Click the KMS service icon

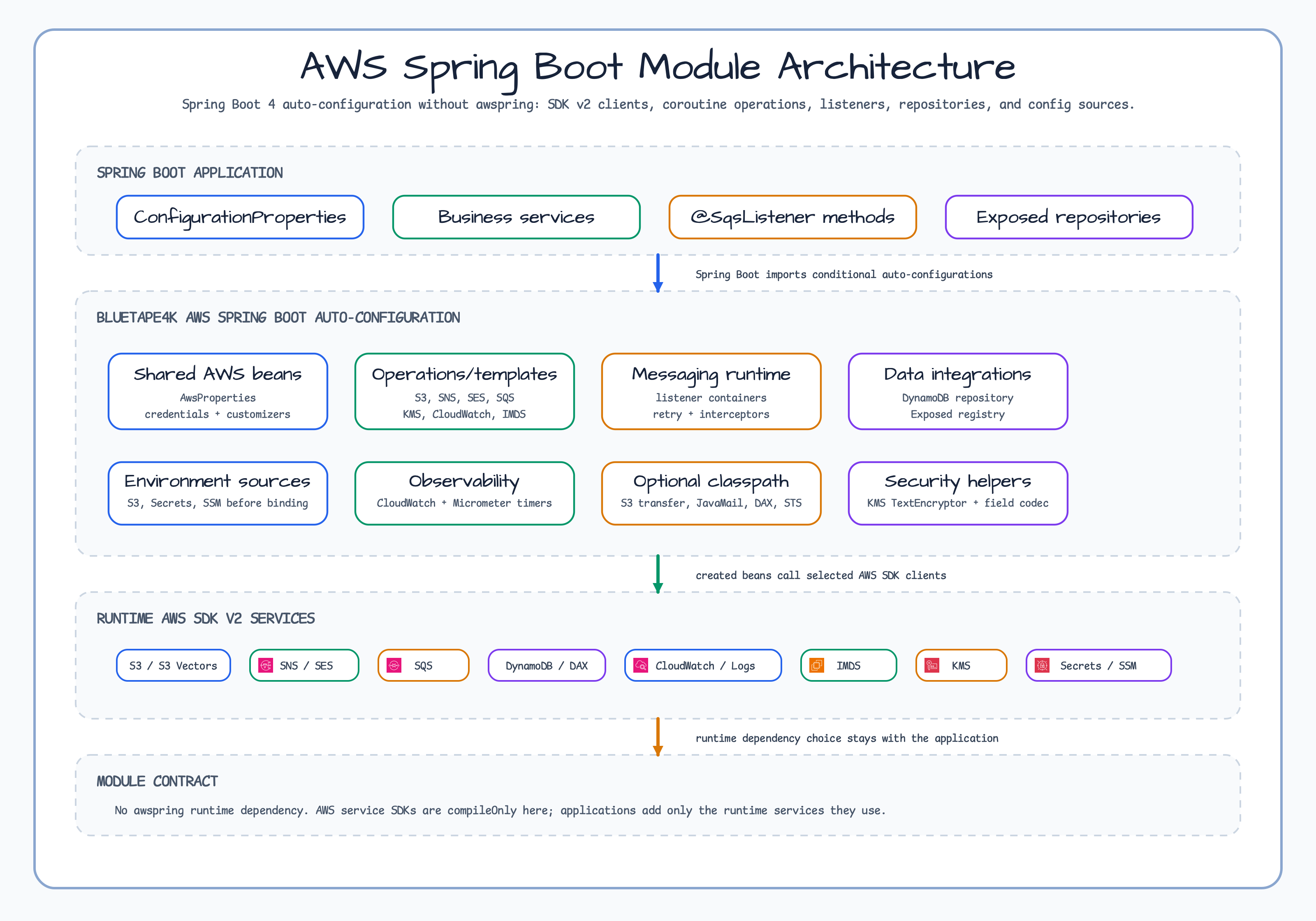point(932,665)
